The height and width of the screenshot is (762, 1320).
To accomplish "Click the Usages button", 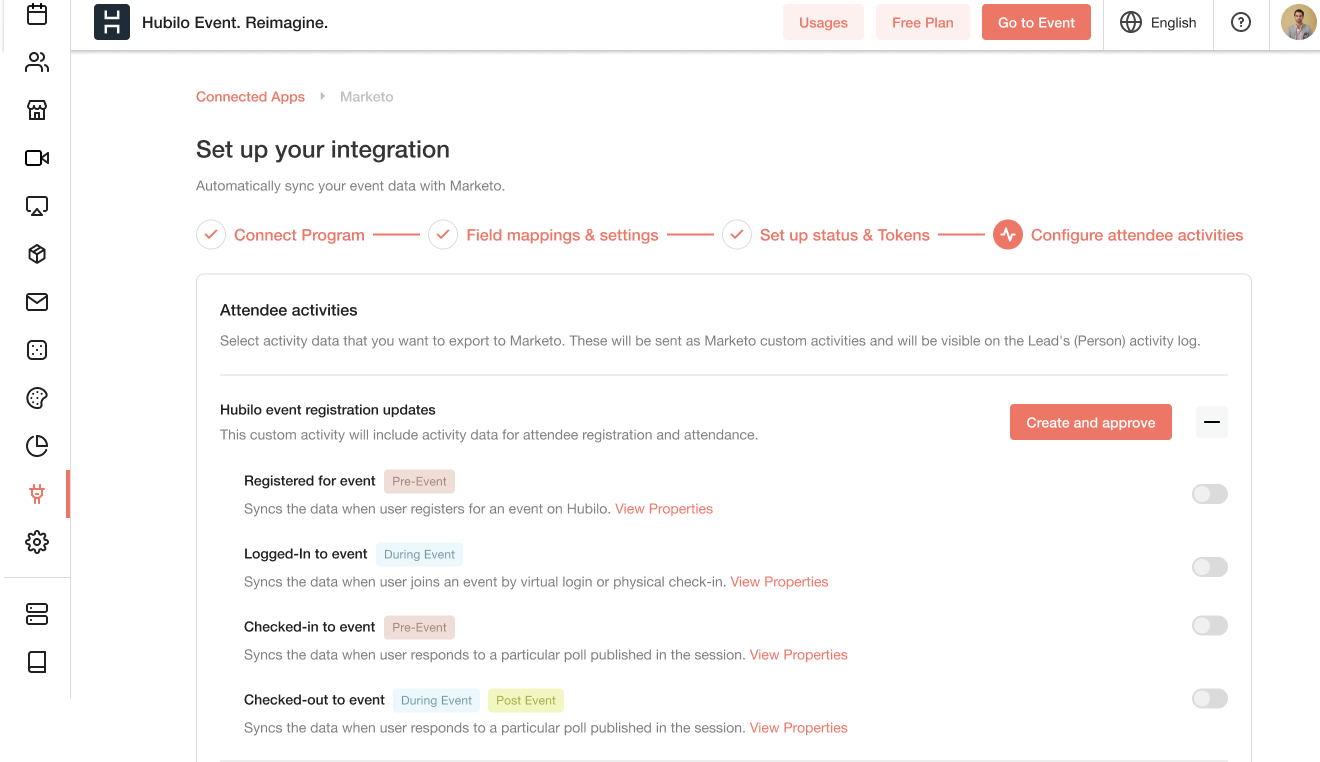I will [x=823, y=22].
